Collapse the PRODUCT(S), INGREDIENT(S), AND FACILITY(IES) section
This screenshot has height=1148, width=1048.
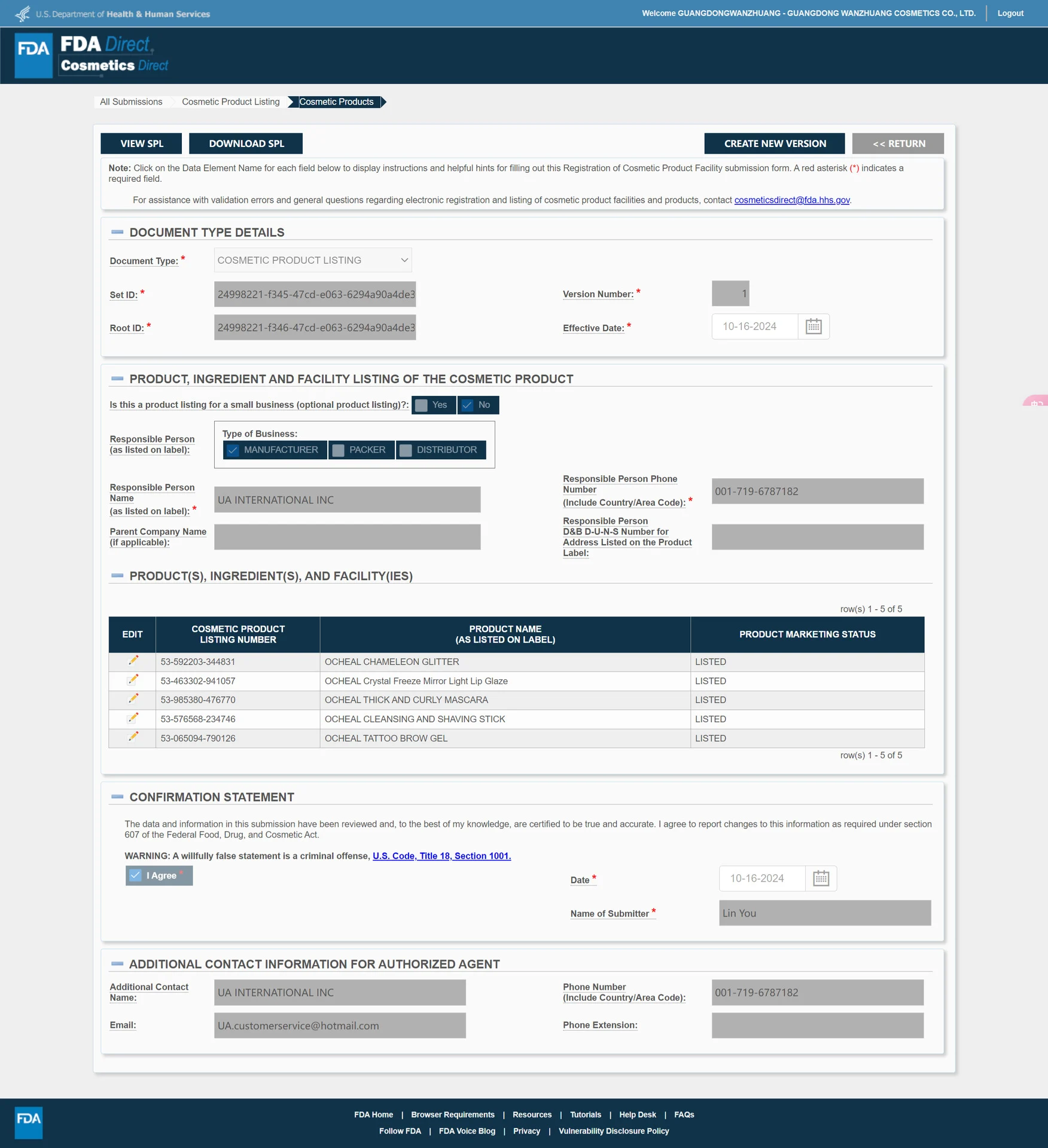[x=117, y=576]
